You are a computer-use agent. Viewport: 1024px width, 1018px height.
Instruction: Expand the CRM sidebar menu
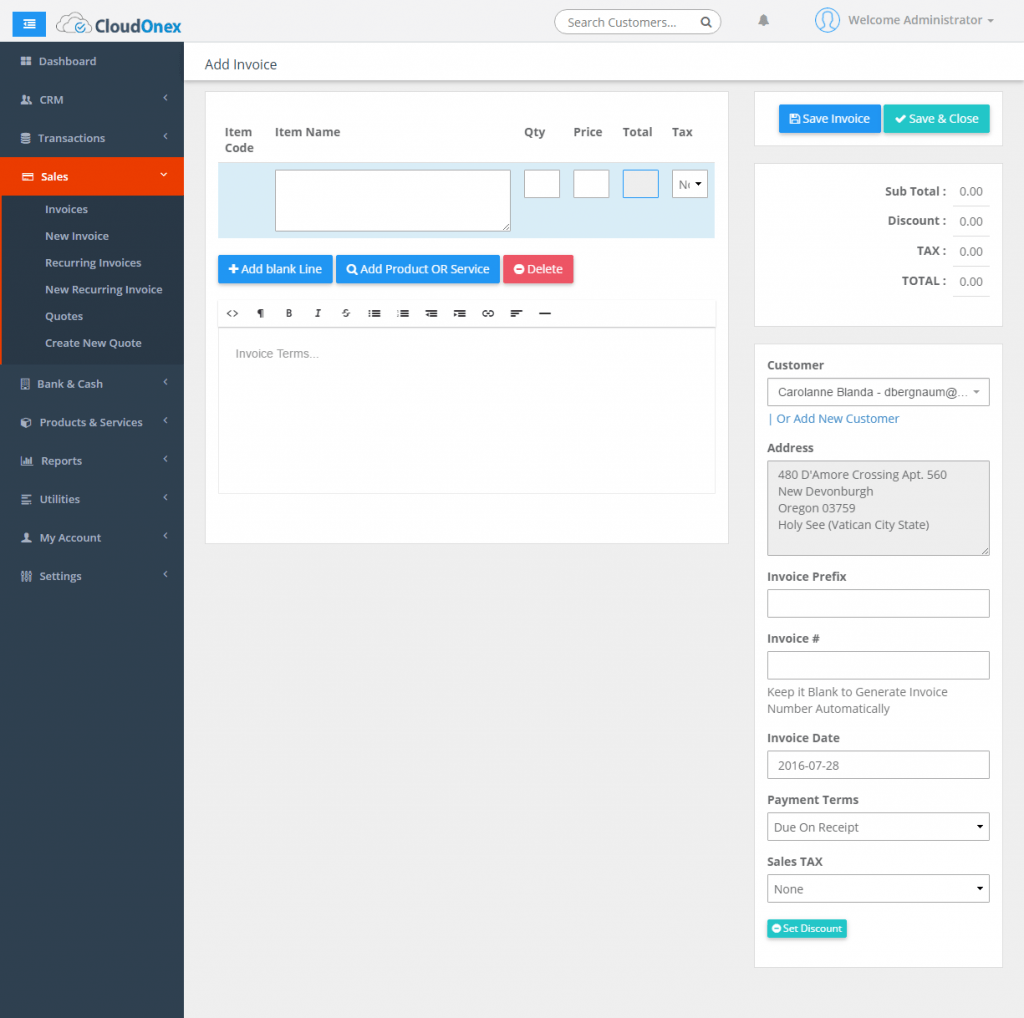pos(92,100)
